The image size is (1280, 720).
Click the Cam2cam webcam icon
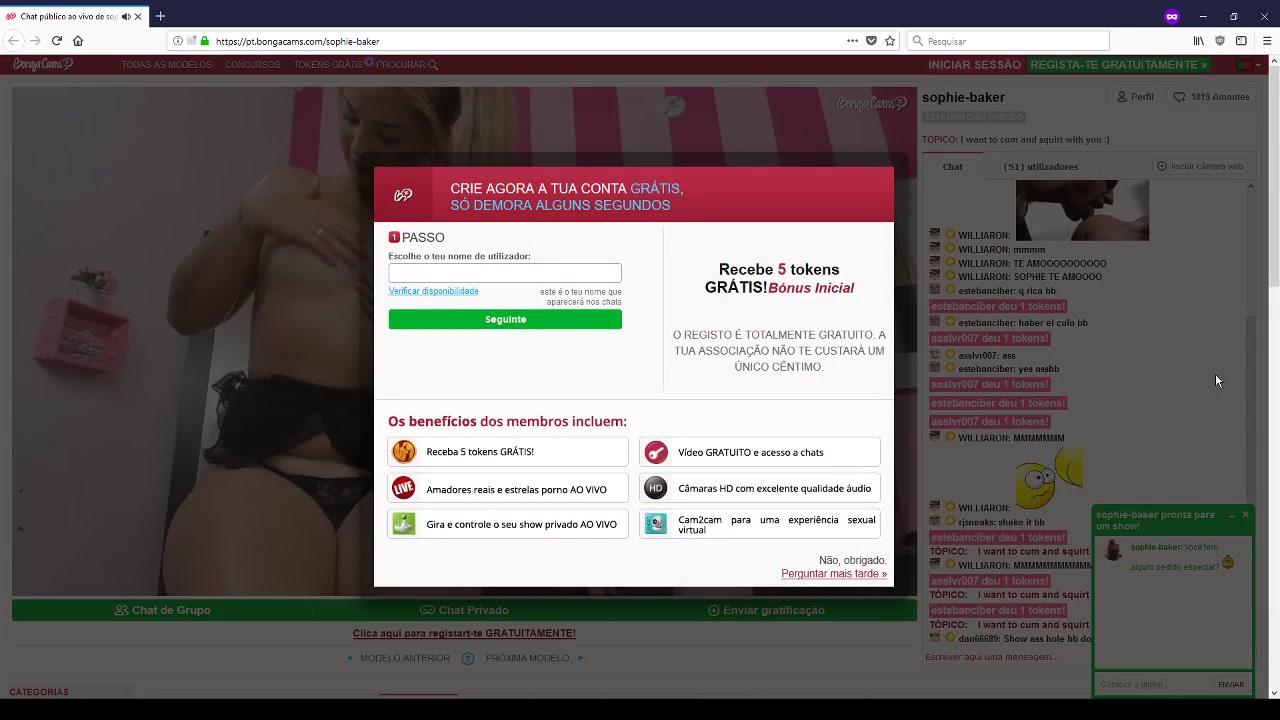tap(655, 524)
